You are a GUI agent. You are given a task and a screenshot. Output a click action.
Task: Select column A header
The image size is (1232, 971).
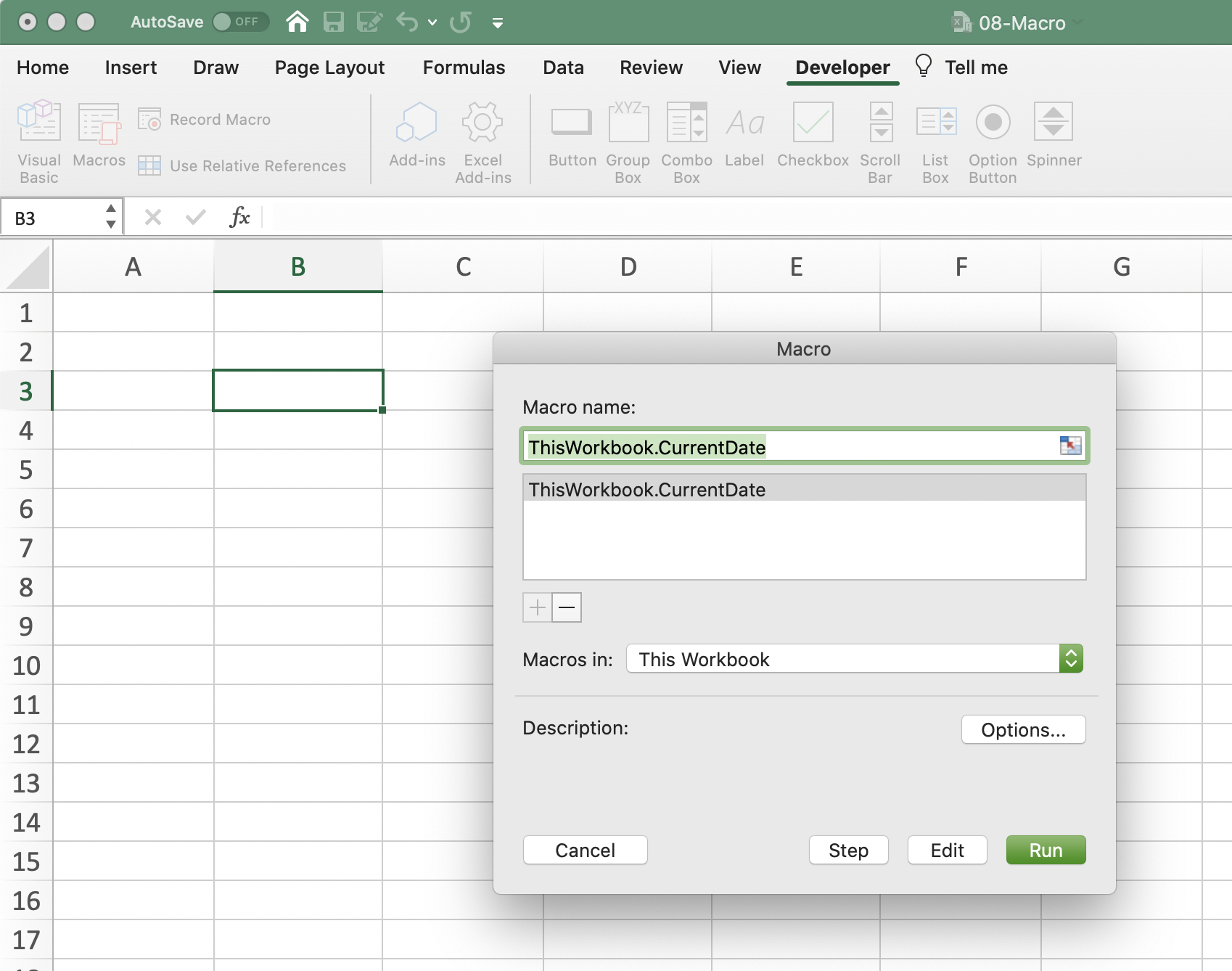pos(133,267)
